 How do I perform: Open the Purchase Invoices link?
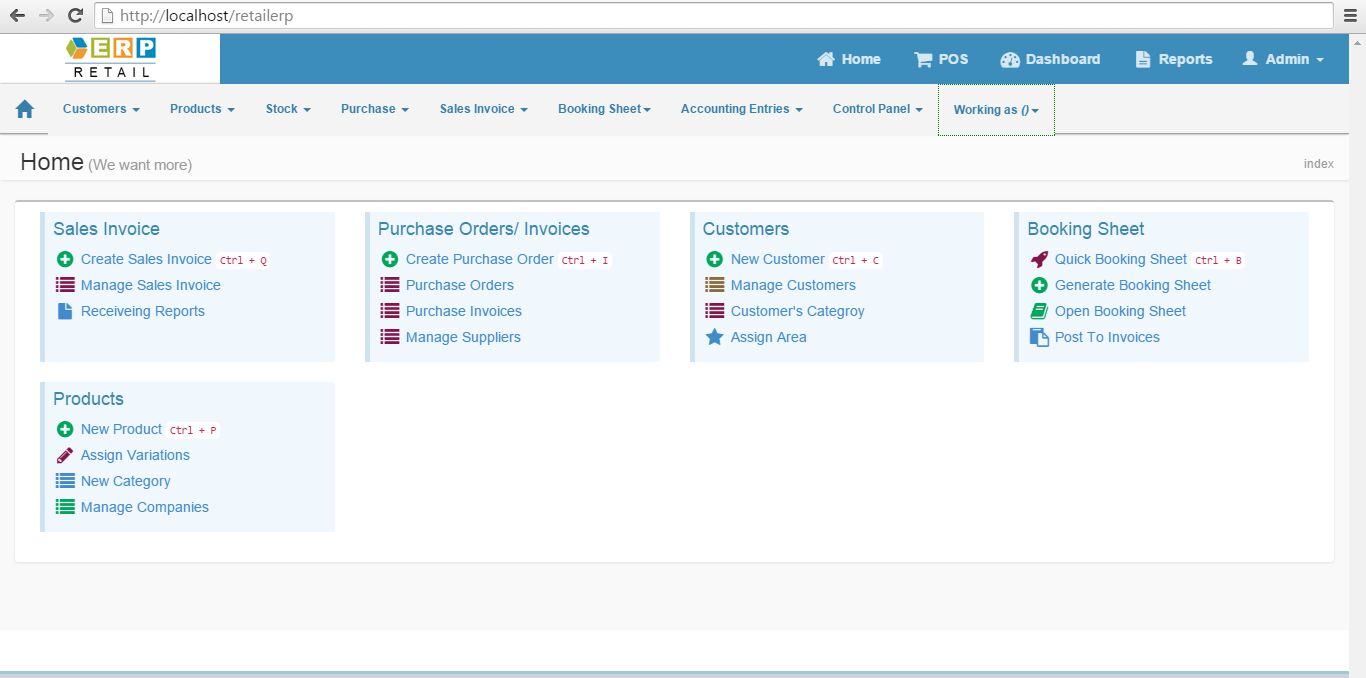[x=464, y=311]
